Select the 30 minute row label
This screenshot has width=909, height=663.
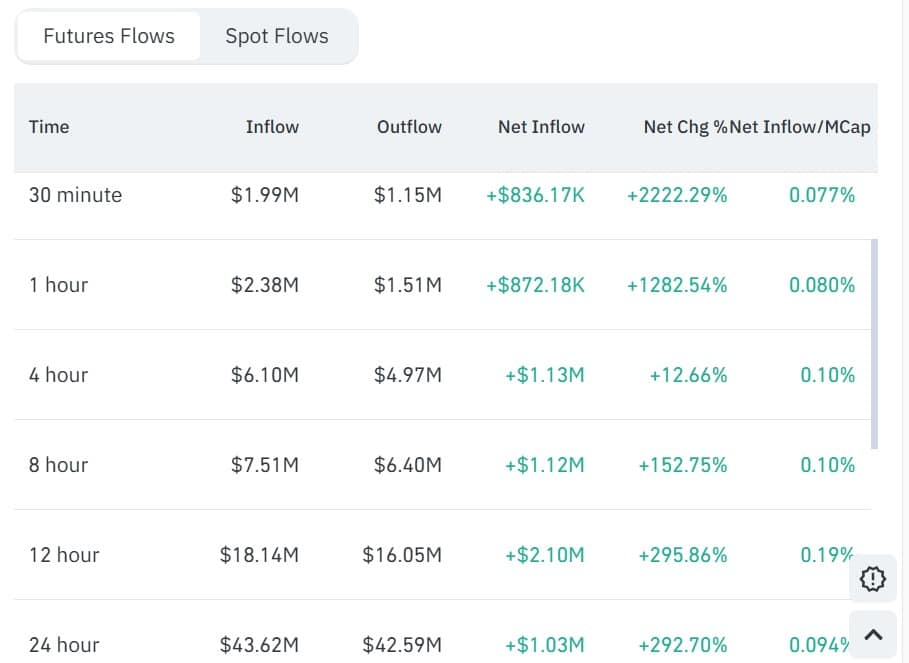[75, 195]
